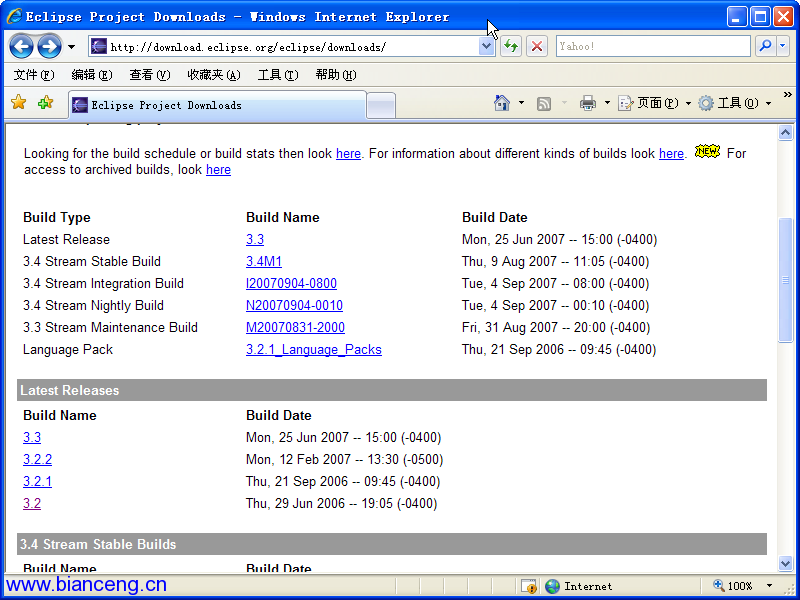Click the Eclipse favicon in address bar

[x=98, y=47]
